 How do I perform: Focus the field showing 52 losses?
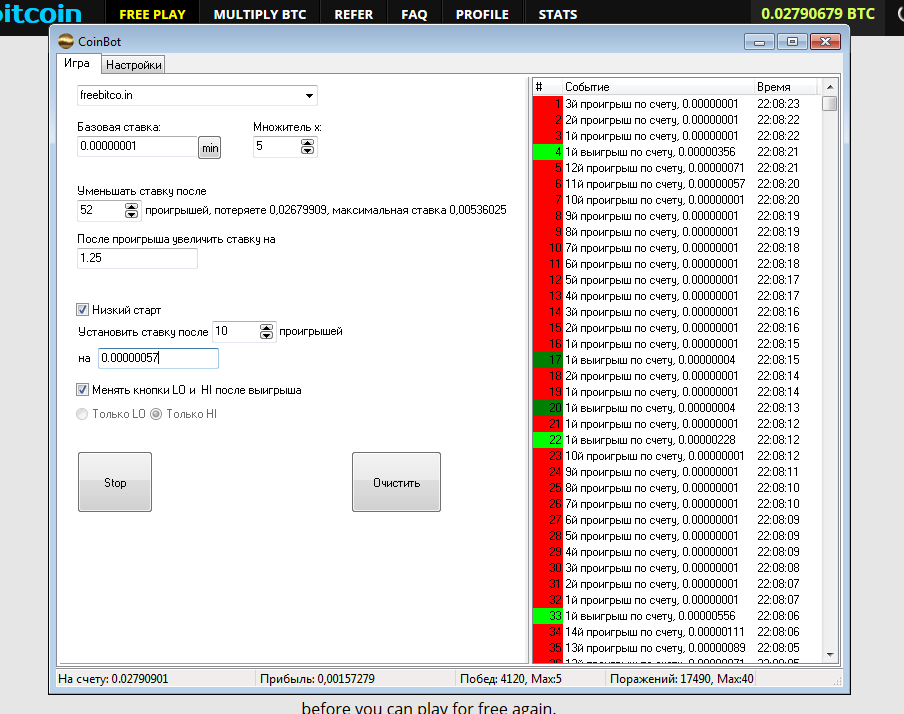coord(101,211)
